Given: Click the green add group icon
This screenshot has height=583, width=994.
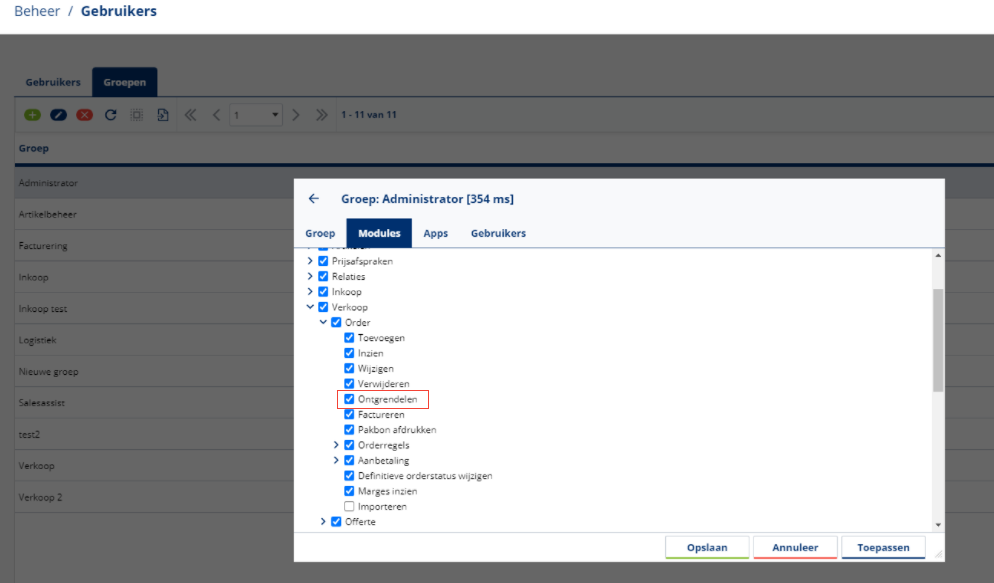Looking at the screenshot, I should 33,115.
